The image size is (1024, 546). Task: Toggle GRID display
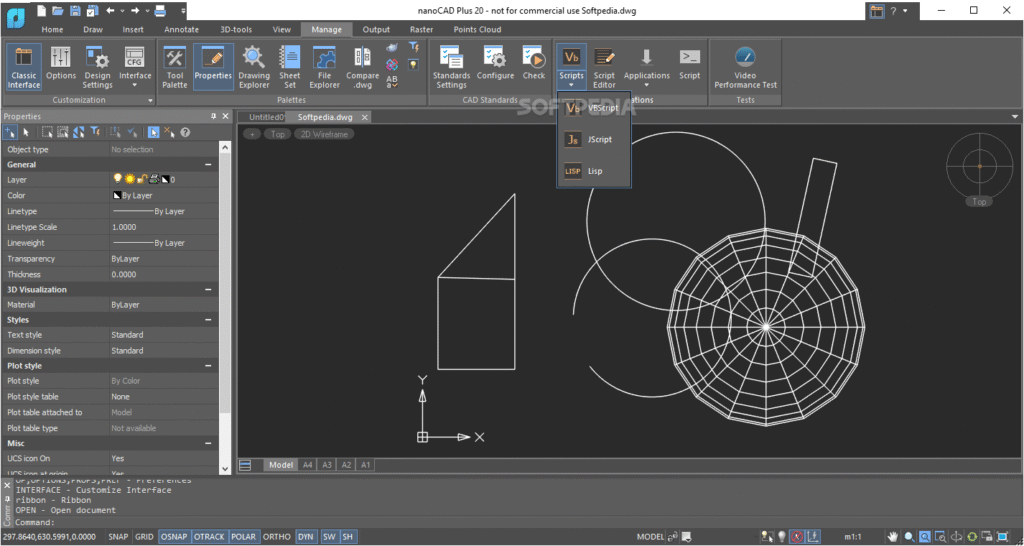(x=145, y=537)
